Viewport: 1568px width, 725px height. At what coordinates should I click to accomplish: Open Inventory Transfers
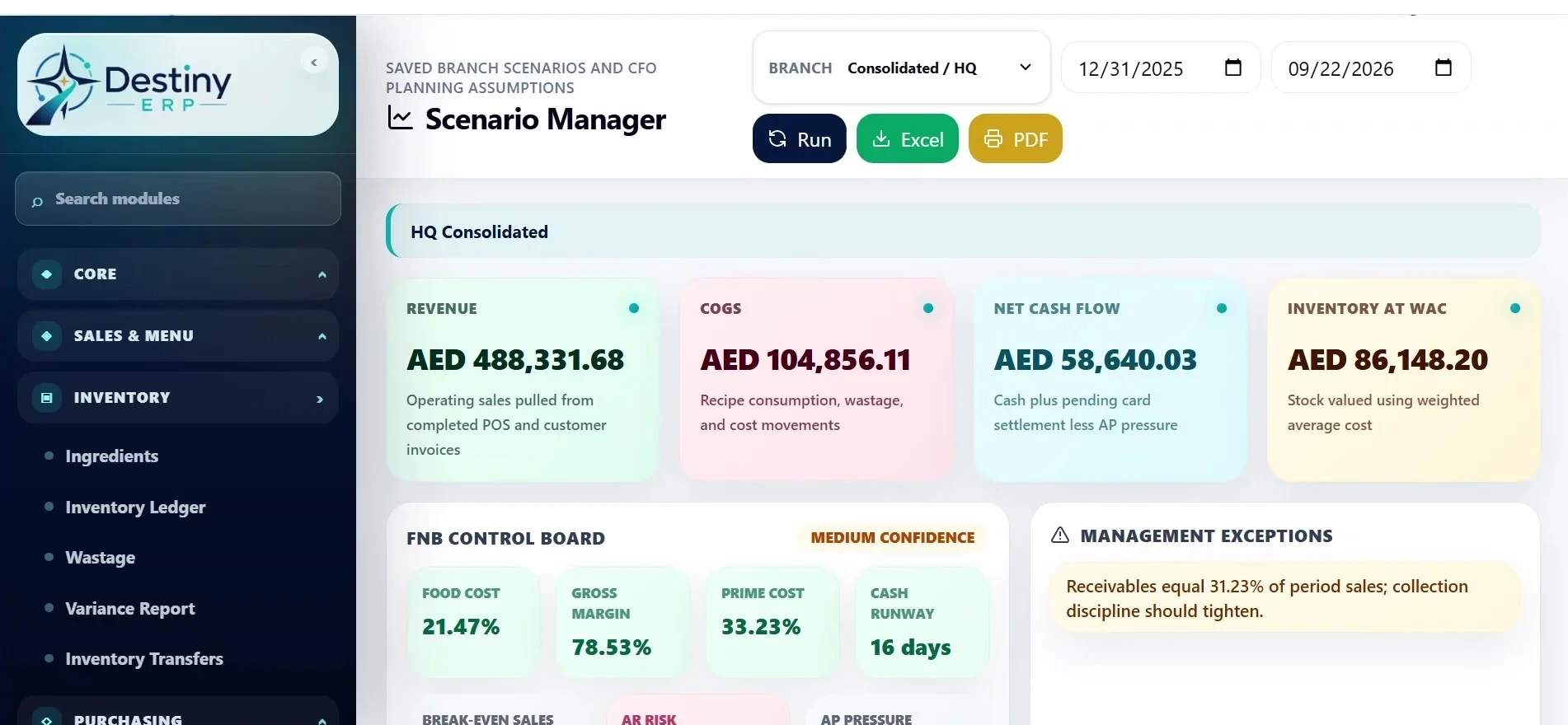tap(144, 659)
